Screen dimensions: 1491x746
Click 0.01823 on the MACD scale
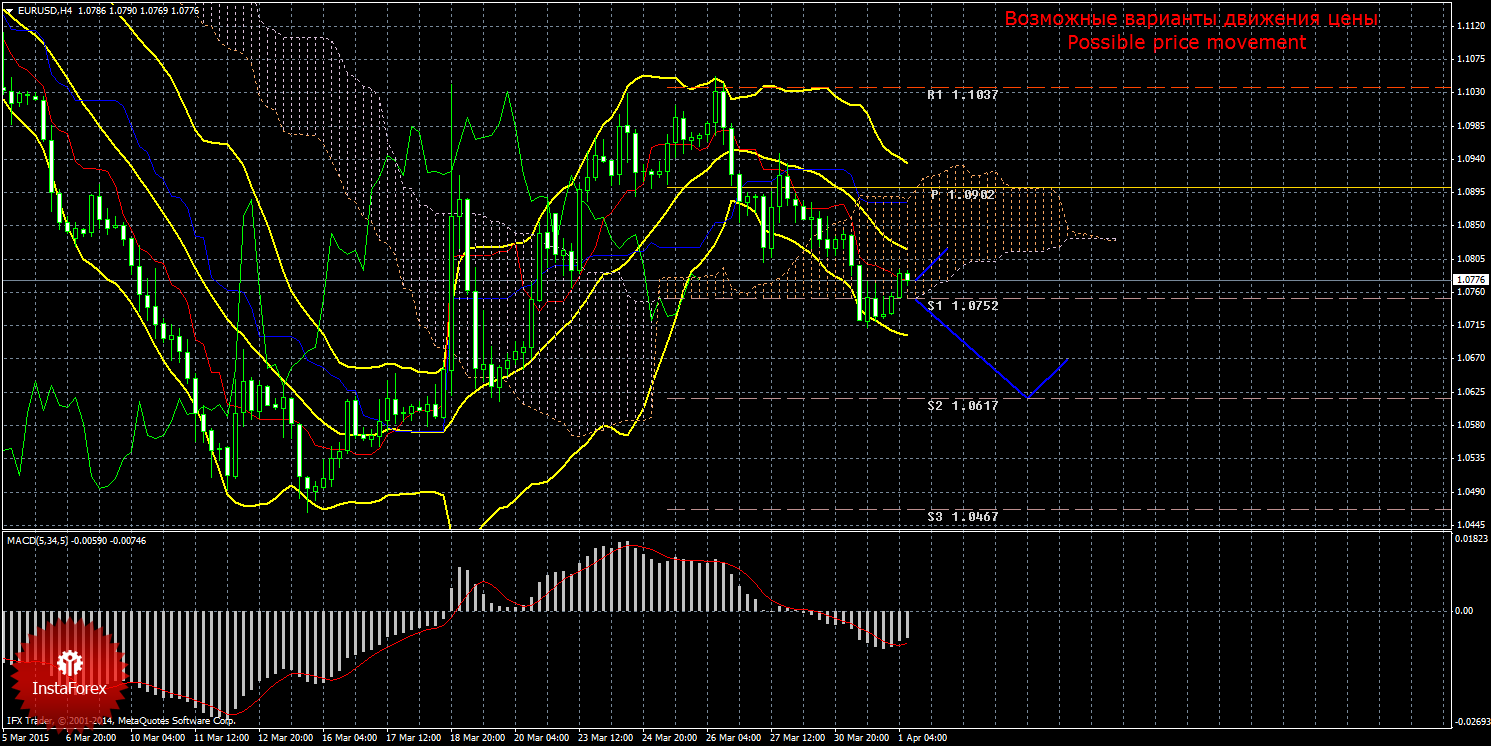point(1470,540)
